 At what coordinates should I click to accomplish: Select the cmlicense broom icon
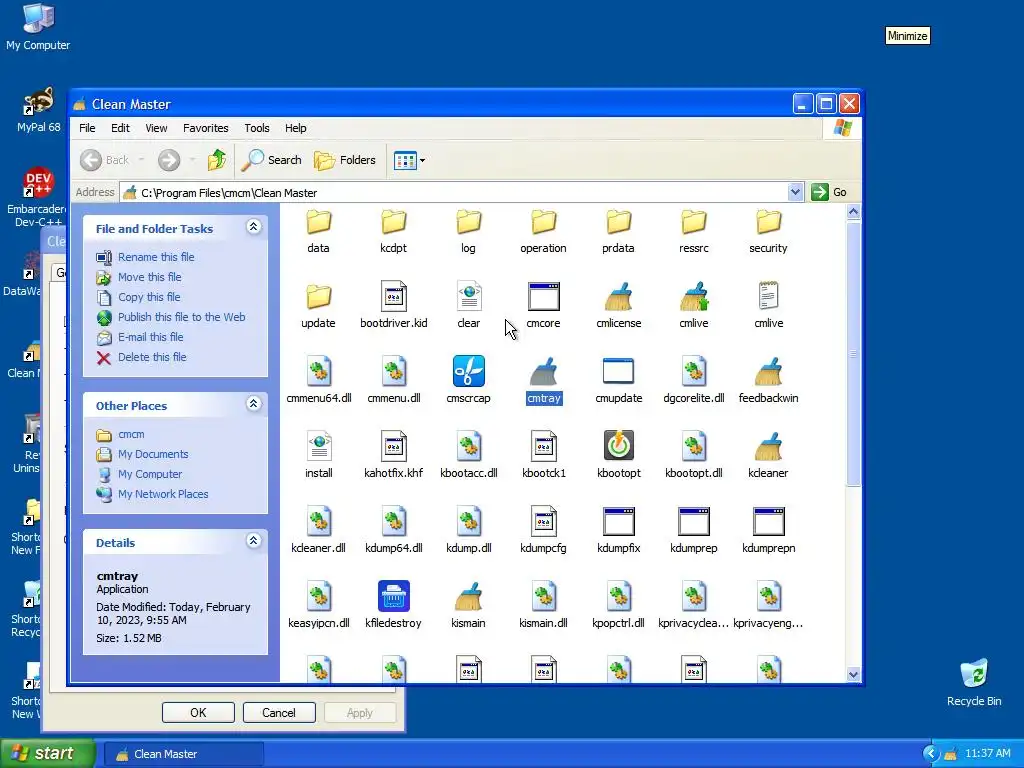[618, 296]
